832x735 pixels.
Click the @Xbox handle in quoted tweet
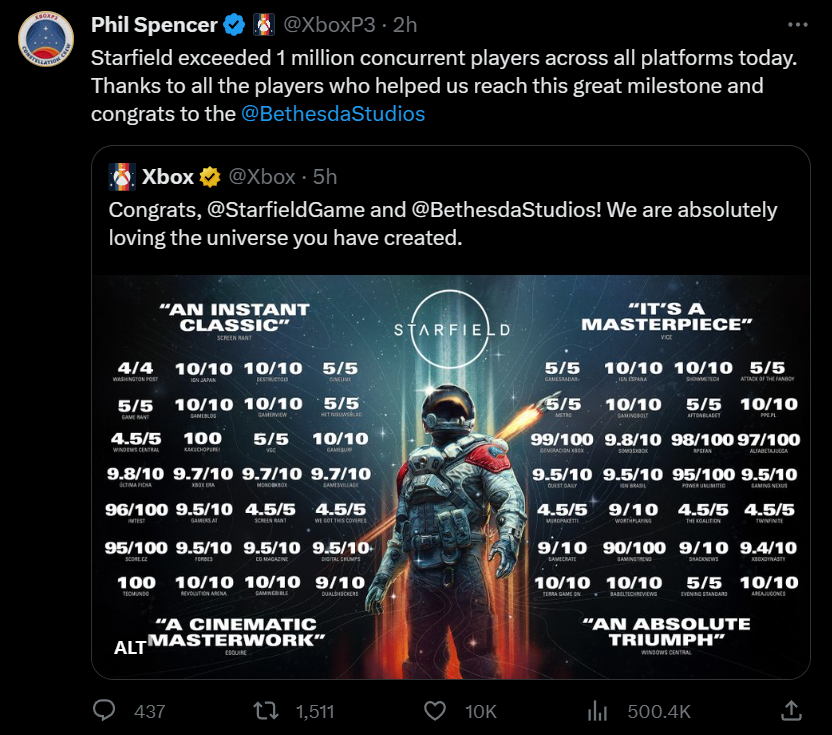pyautogui.click(x=262, y=177)
